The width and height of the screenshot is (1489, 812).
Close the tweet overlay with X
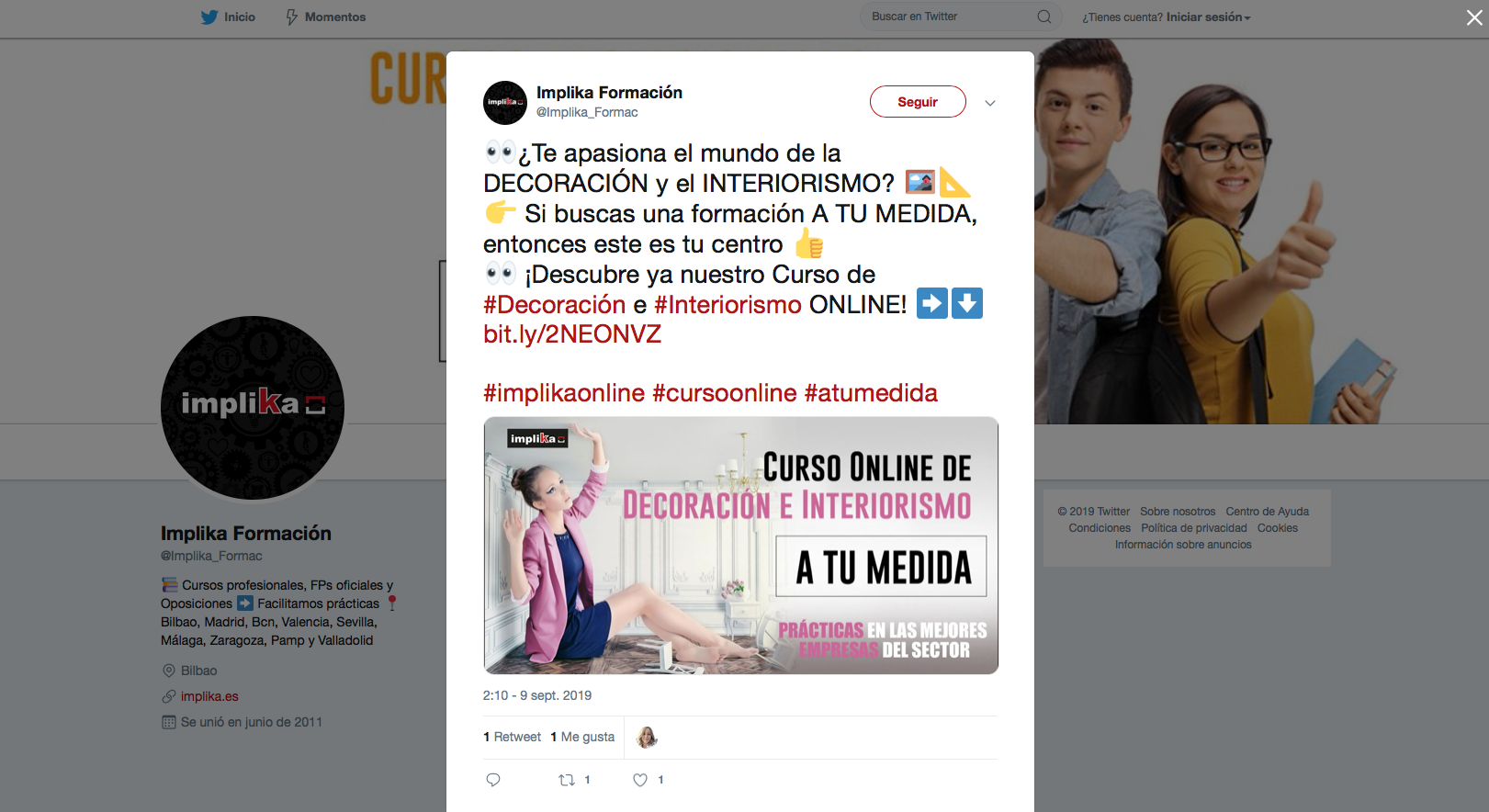[x=1473, y=17]
